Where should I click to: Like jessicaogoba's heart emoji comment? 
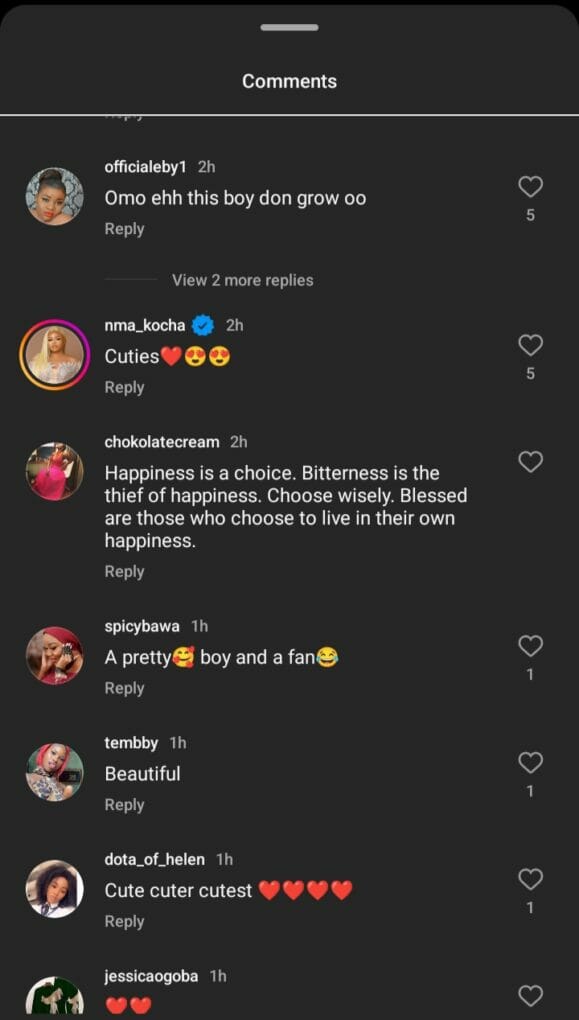tap(530, 995)
